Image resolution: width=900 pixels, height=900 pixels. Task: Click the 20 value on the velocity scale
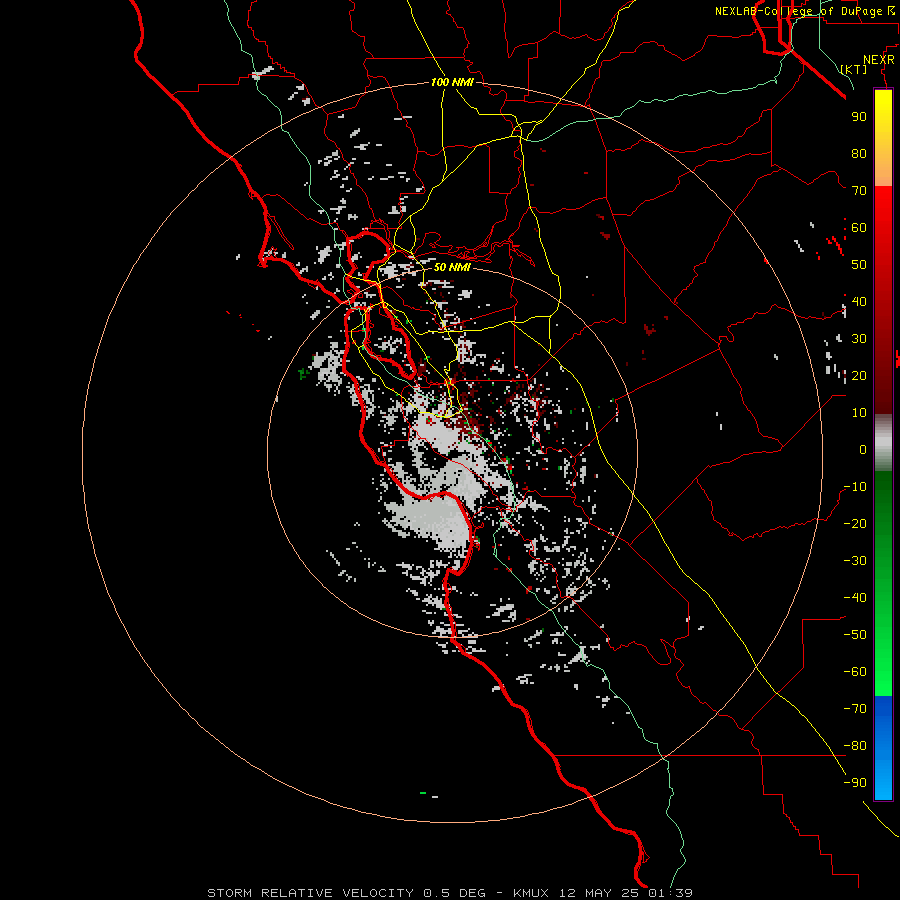click(859, 376)
